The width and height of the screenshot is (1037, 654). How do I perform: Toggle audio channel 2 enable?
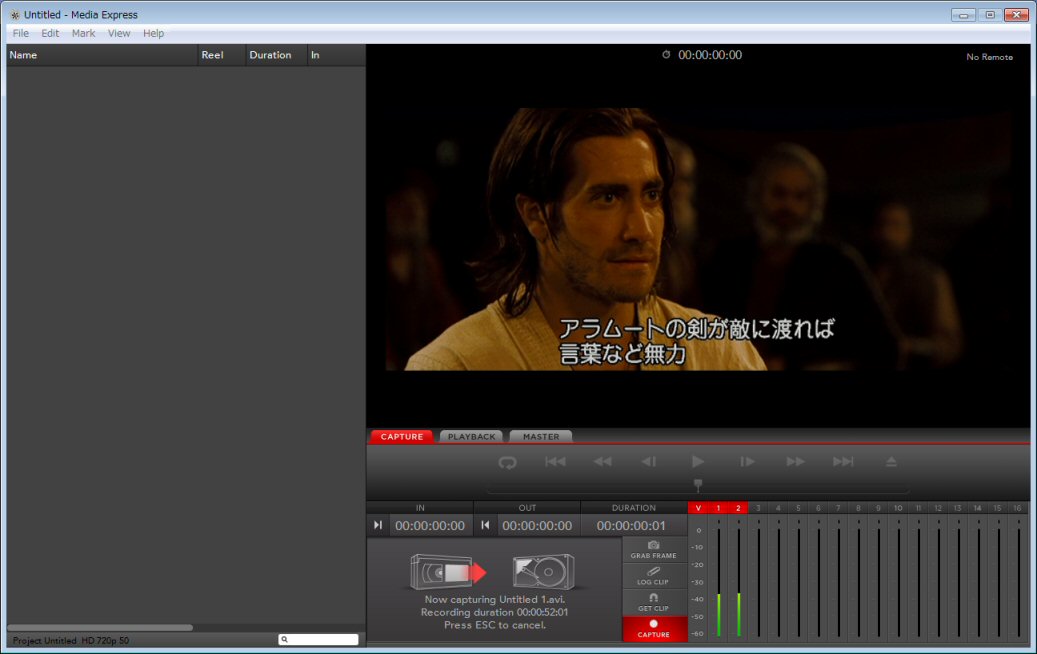pyautogui.click(x=738, y=508)
